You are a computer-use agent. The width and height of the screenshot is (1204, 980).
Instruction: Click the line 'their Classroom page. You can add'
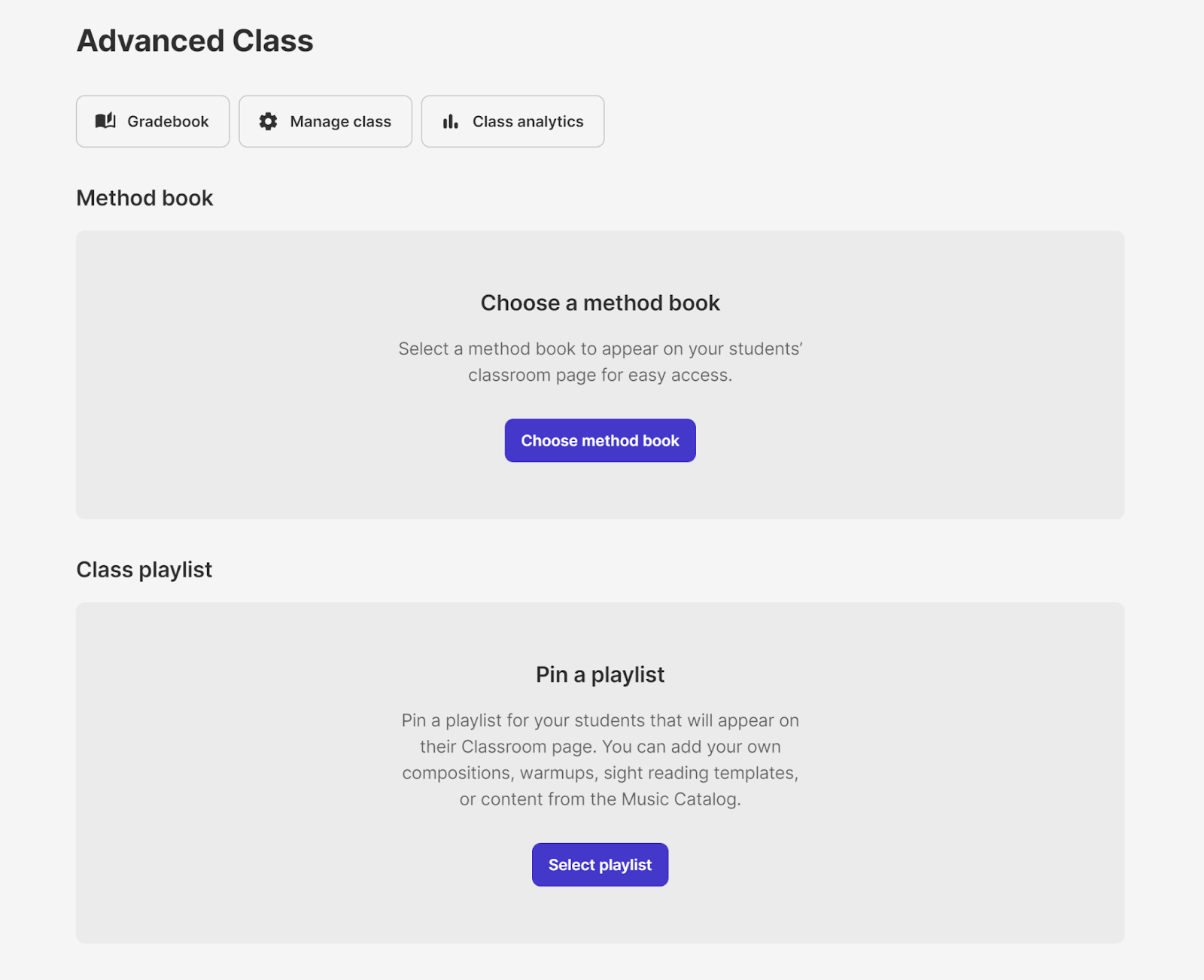tap(600, 747)
